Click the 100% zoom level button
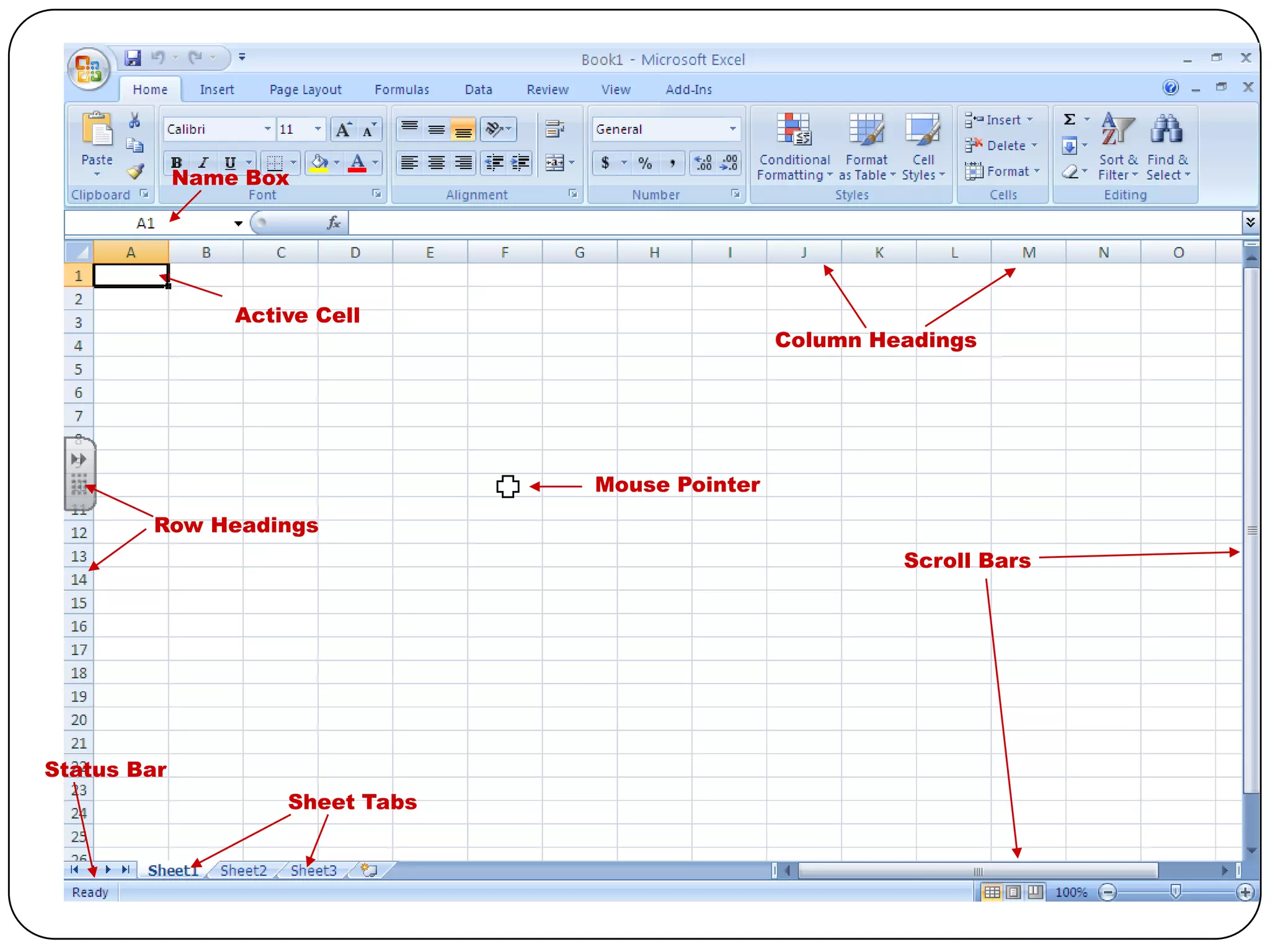 1071,892
